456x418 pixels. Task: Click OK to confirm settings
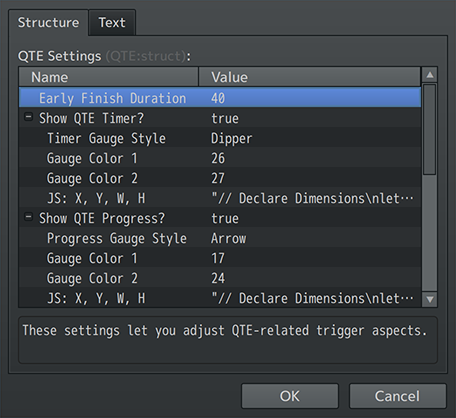point(290,396)
